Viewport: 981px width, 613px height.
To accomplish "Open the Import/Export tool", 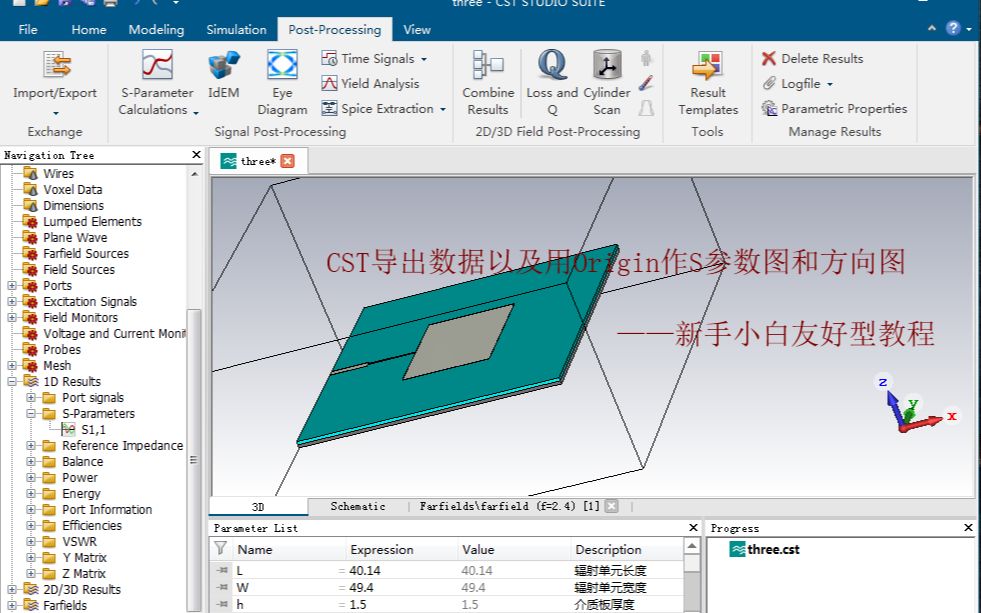I will pos(55,83).
